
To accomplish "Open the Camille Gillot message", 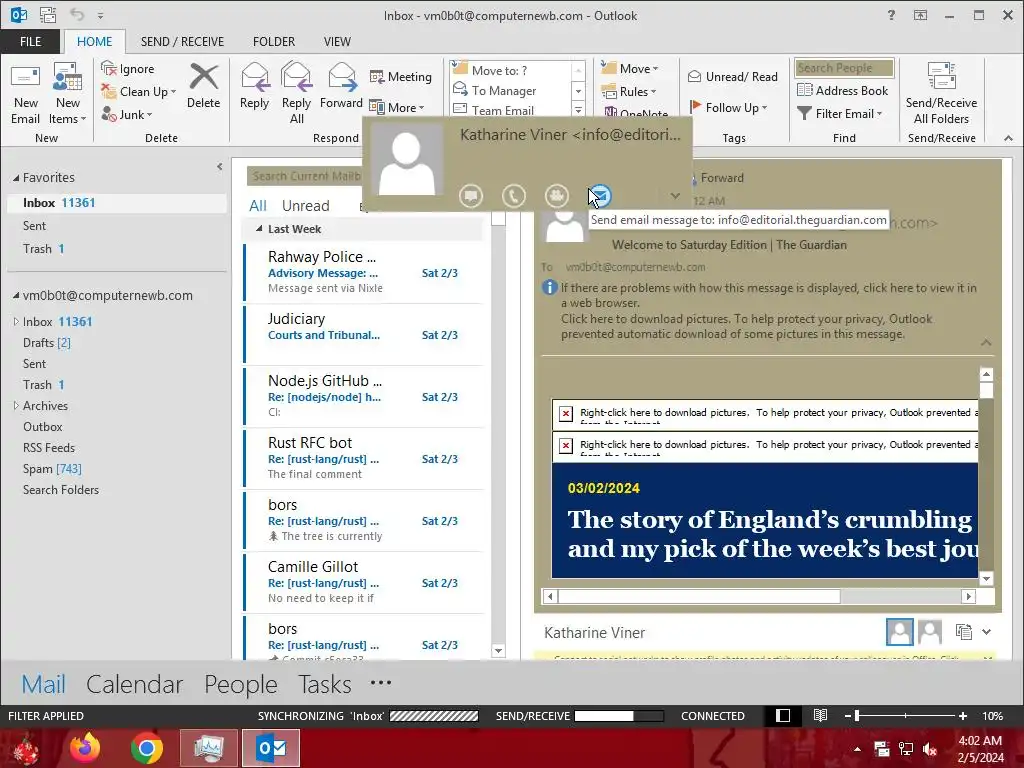I will click(363, 582).
